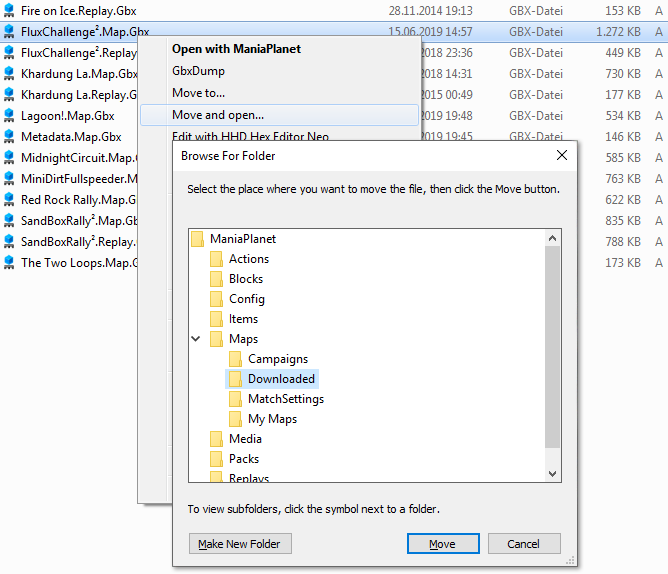Select the Red Rock Rally.Map file name
The image size is (668, 574).
(x=79, y=200)
